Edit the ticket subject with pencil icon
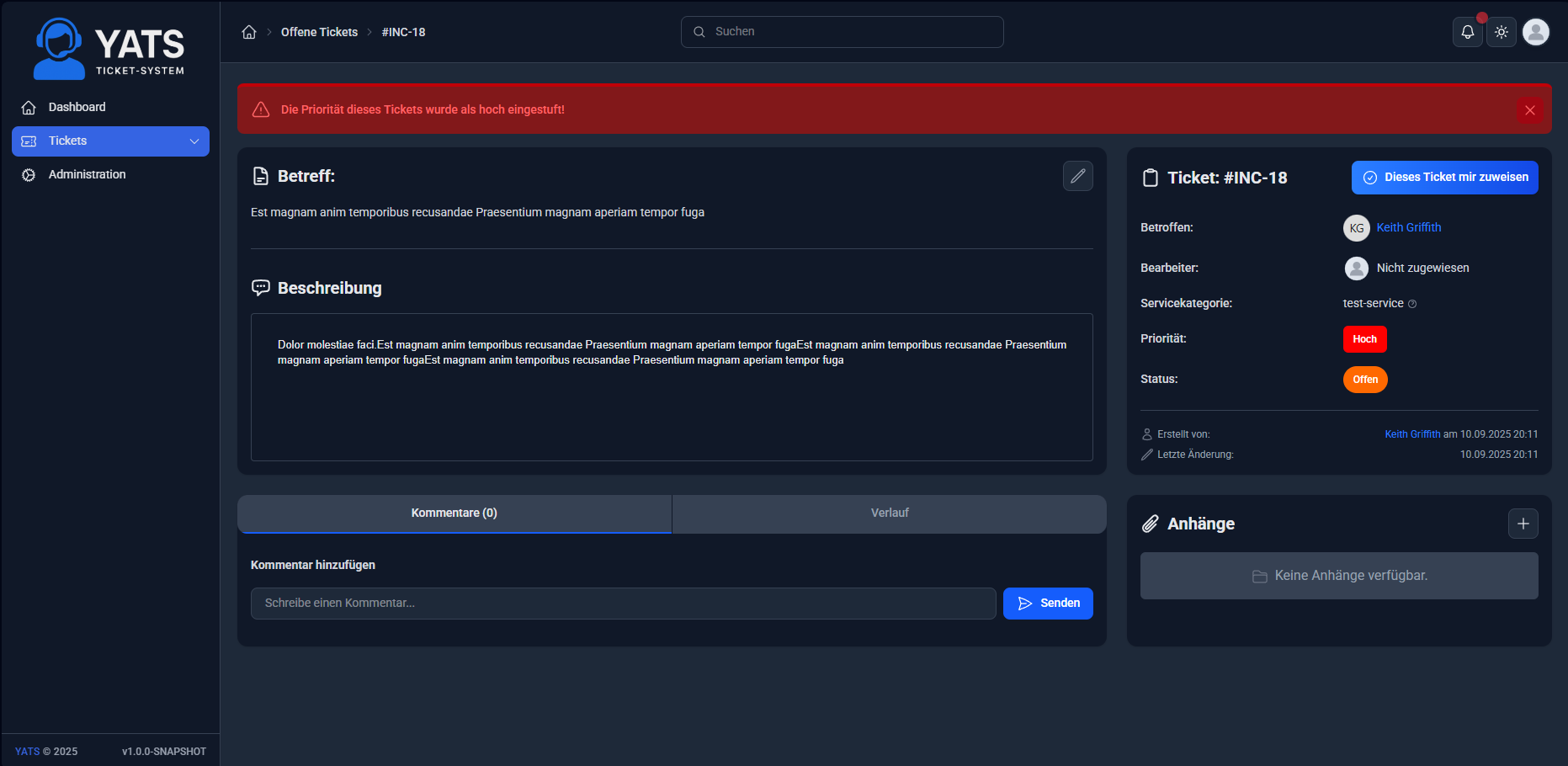Viewport: 1568px width, 766px height. (x=1077, y=176)
